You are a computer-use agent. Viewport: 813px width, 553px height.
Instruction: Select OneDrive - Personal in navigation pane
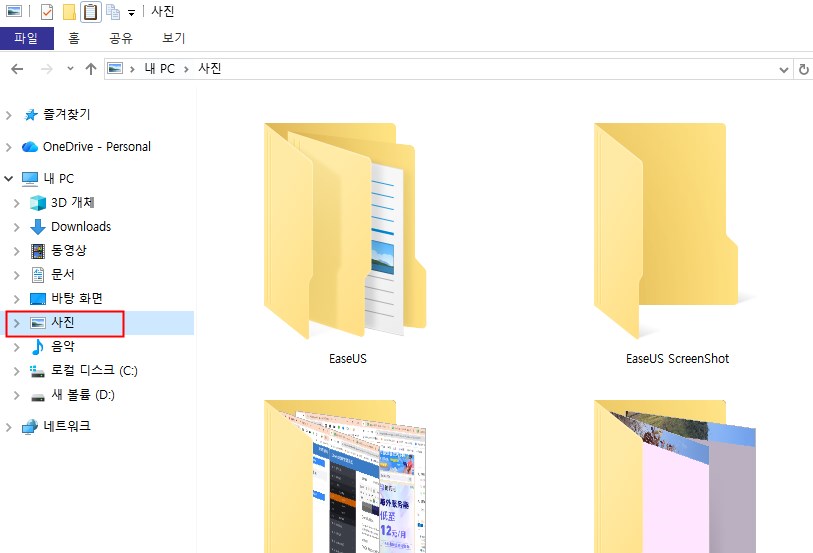[x=96, y=147]
